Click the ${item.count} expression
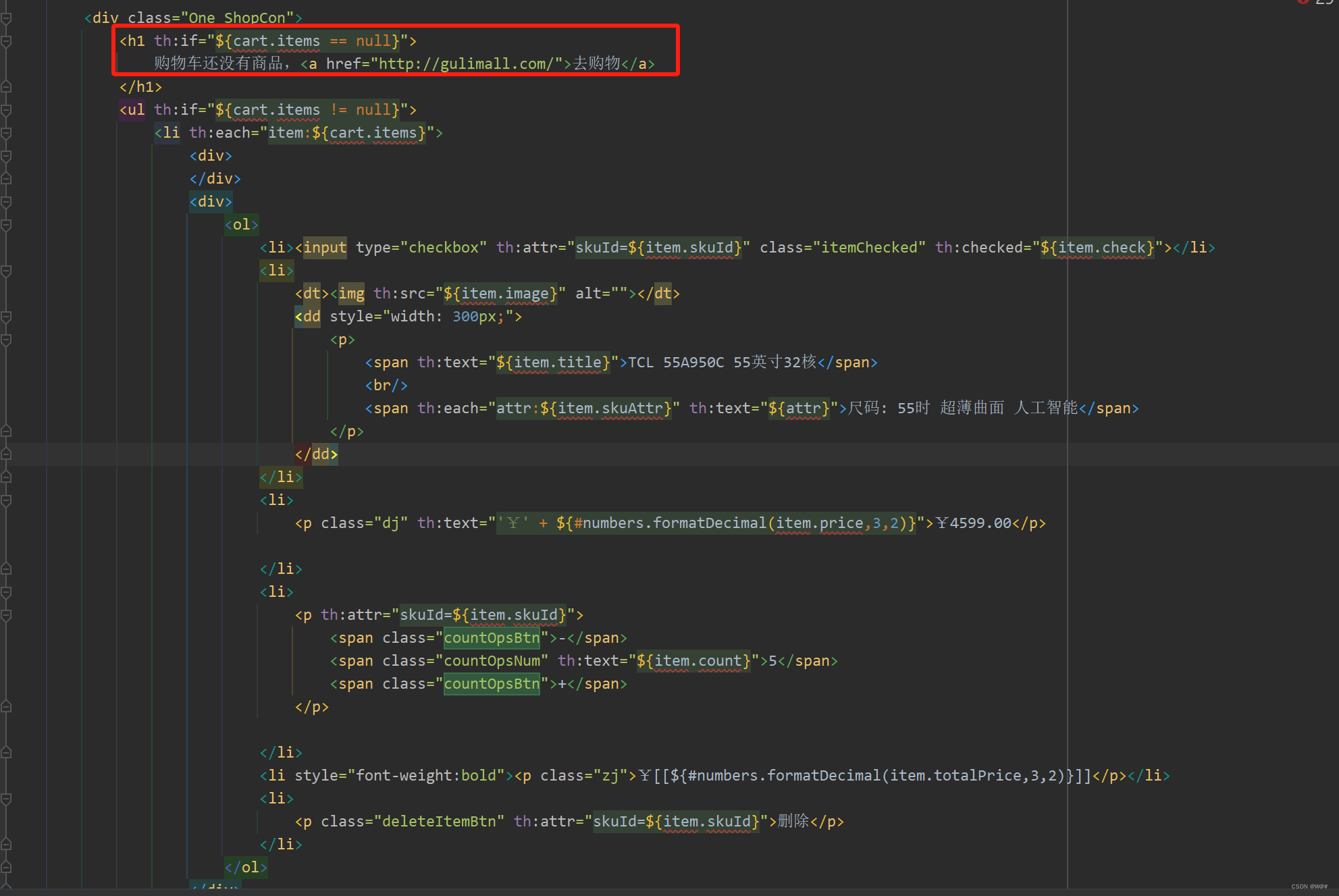The height and width of the screenshot is (896, 1339). (x=693, y=661)
